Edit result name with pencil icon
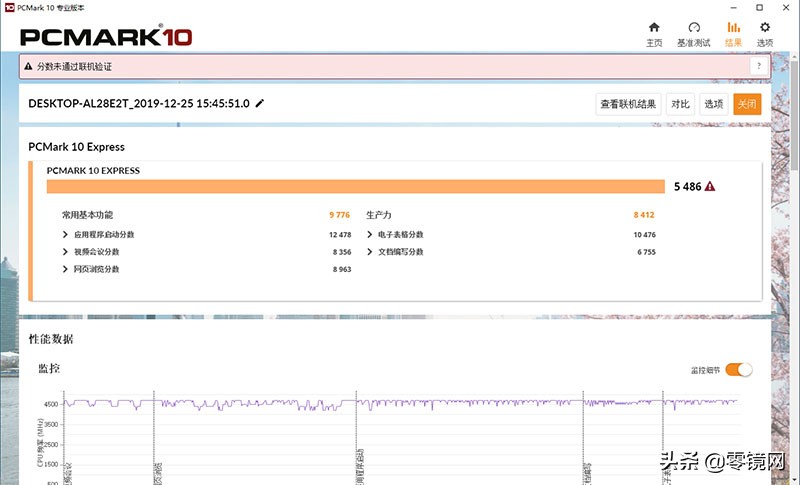800x485 pixels. pyautogui.click(x=260, y=104)
